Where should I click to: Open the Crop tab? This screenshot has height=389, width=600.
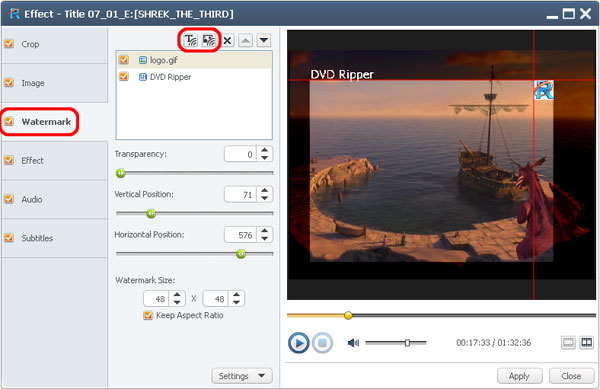click(55, 44)
